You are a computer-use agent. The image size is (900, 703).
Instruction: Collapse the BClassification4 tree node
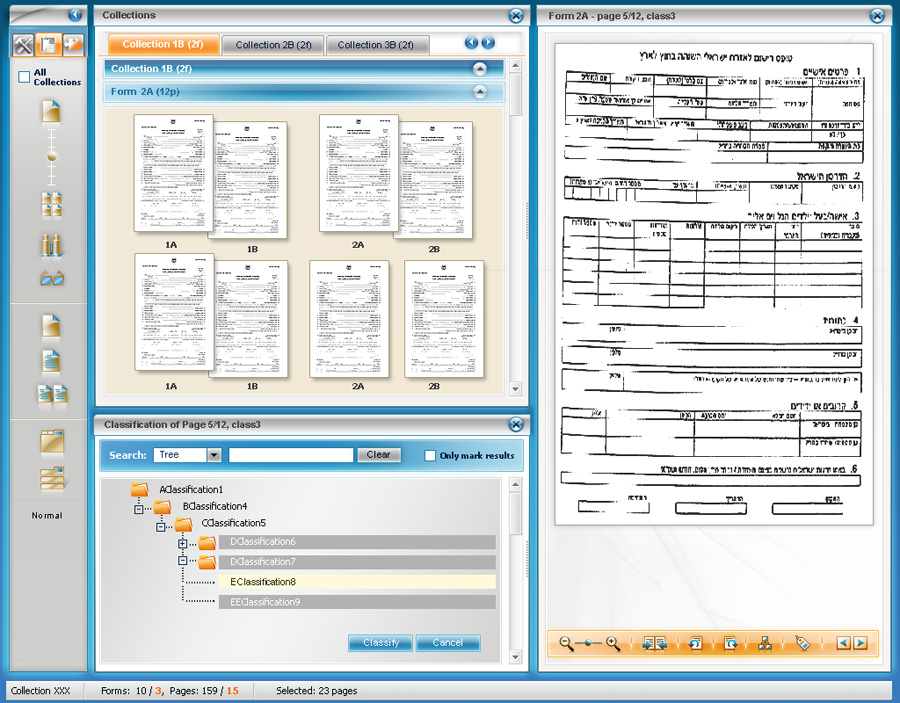(x=139, y=509)
